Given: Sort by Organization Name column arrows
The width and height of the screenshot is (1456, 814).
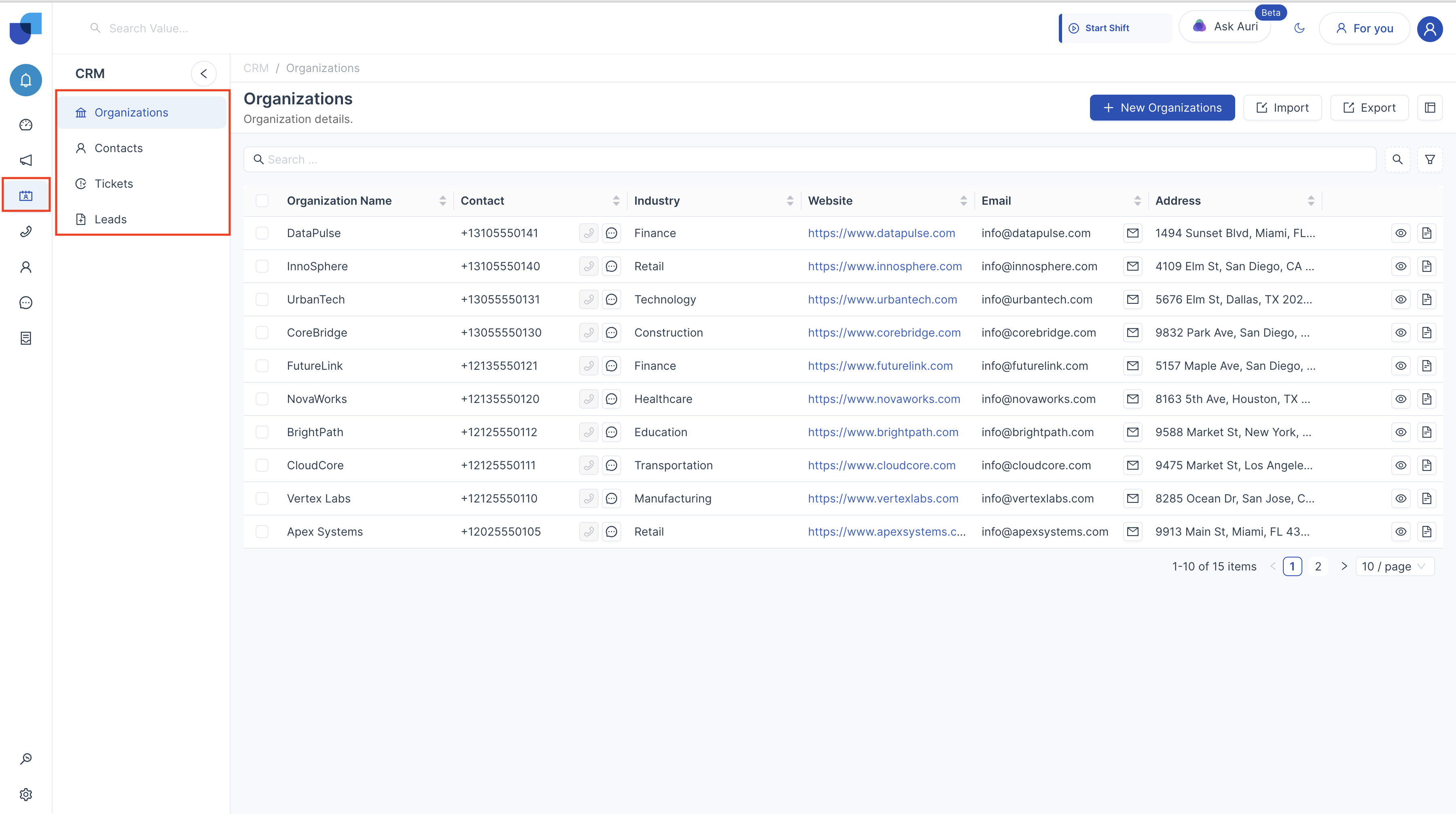Looking at the screenshot, I should point(442,201).
